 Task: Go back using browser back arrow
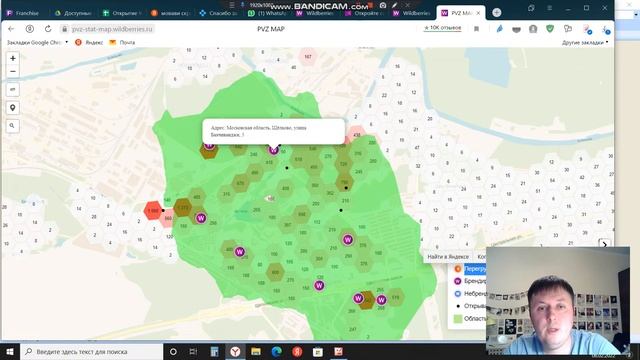tap(11, 29)
